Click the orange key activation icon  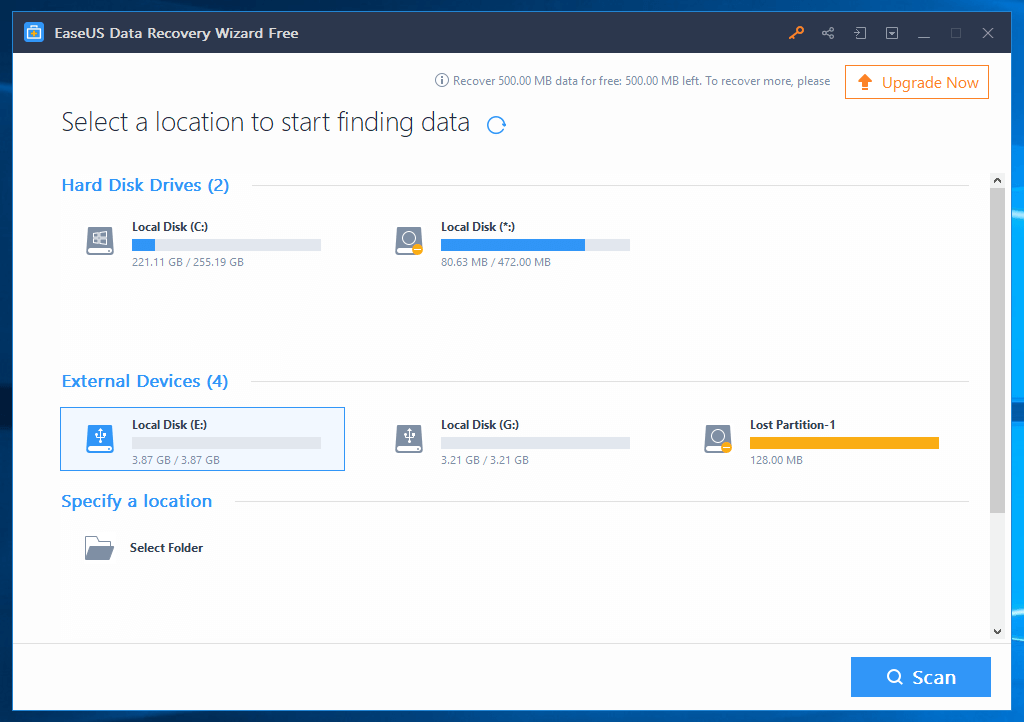(796, 33)
